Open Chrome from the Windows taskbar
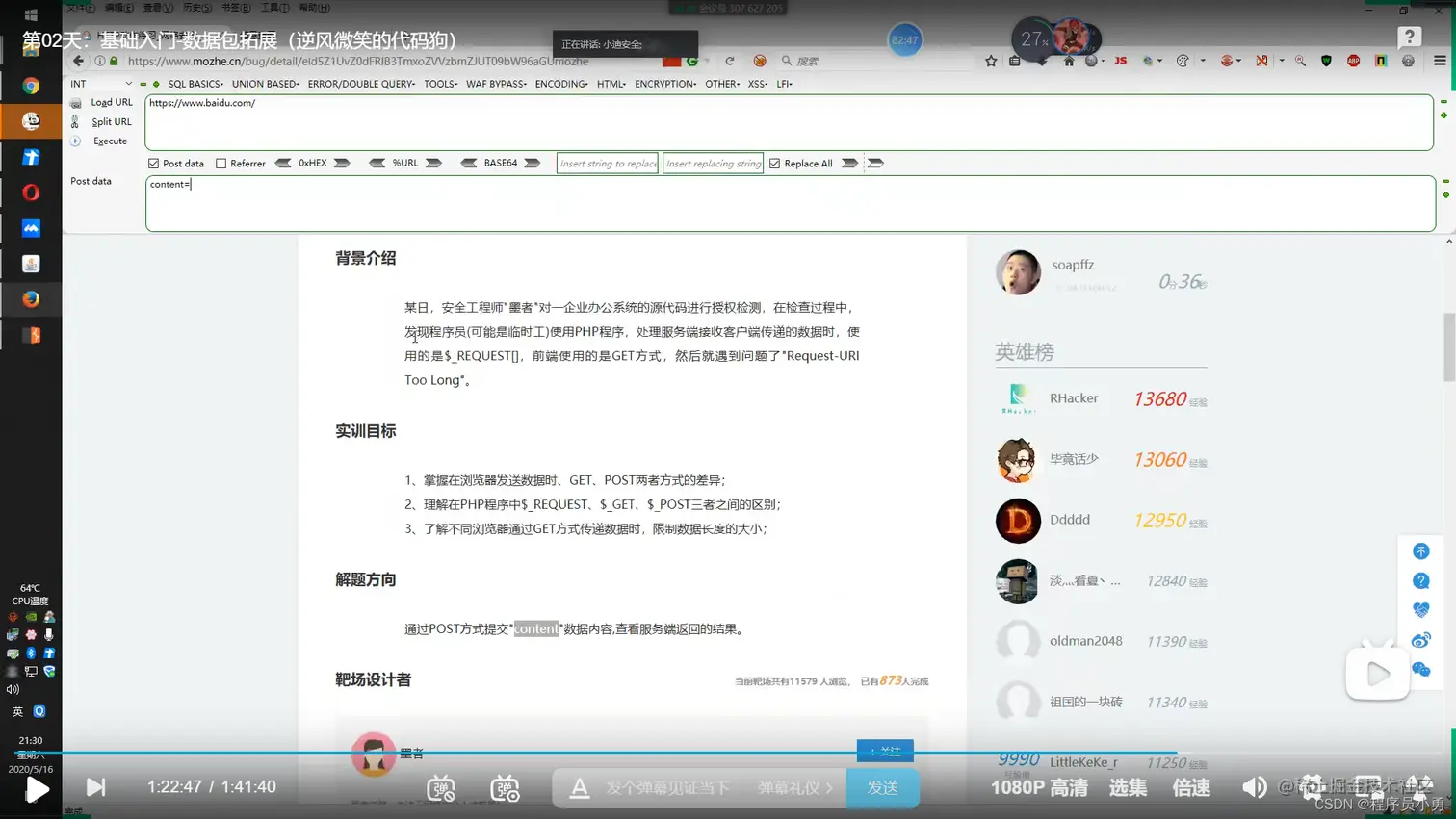Viewport: 1456px width, 819px height. click(31, 86)
